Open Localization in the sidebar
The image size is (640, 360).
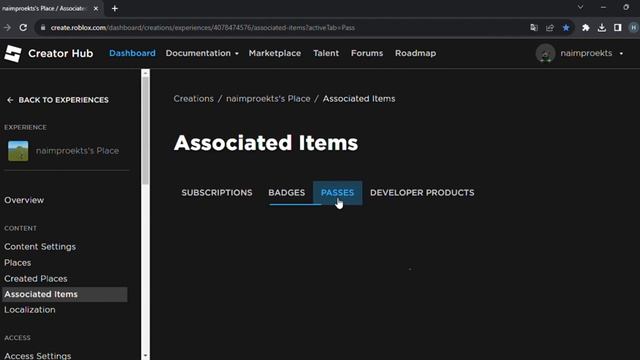pyautogui.click(x=30, y=310)
